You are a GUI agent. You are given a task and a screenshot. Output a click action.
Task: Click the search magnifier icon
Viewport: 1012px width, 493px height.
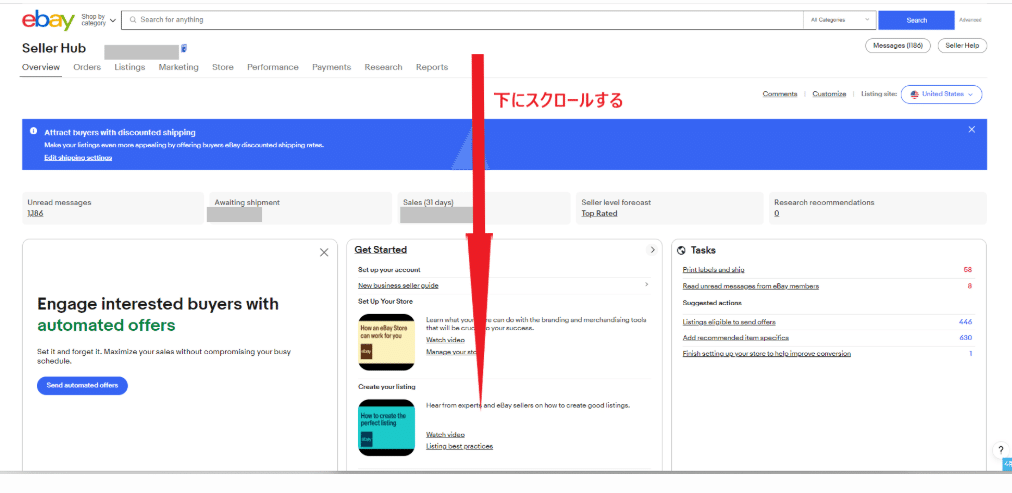[133, 20]
